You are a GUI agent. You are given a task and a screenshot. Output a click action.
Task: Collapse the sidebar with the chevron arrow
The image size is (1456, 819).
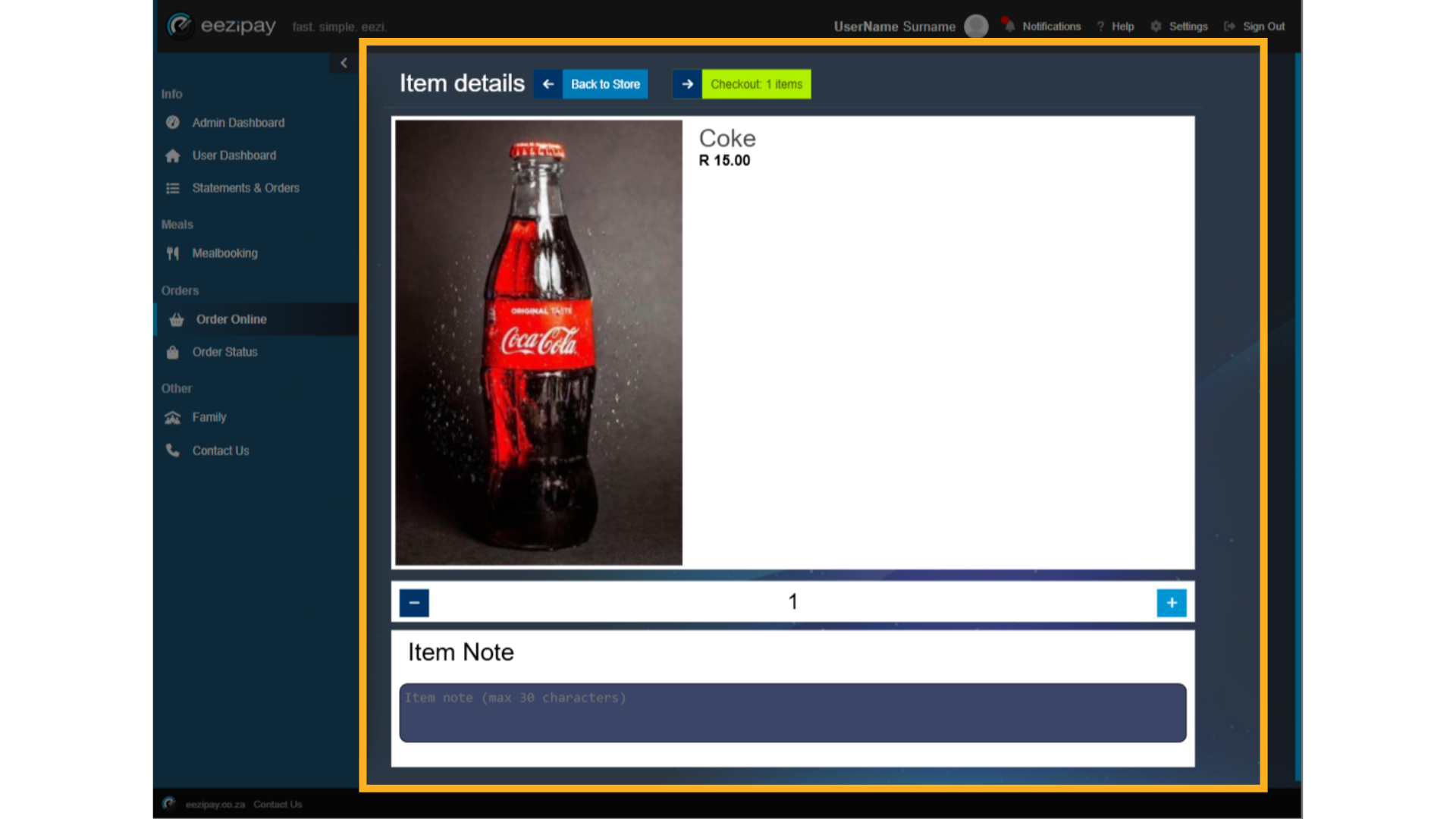pyautogui.click(x=344, y=63)
